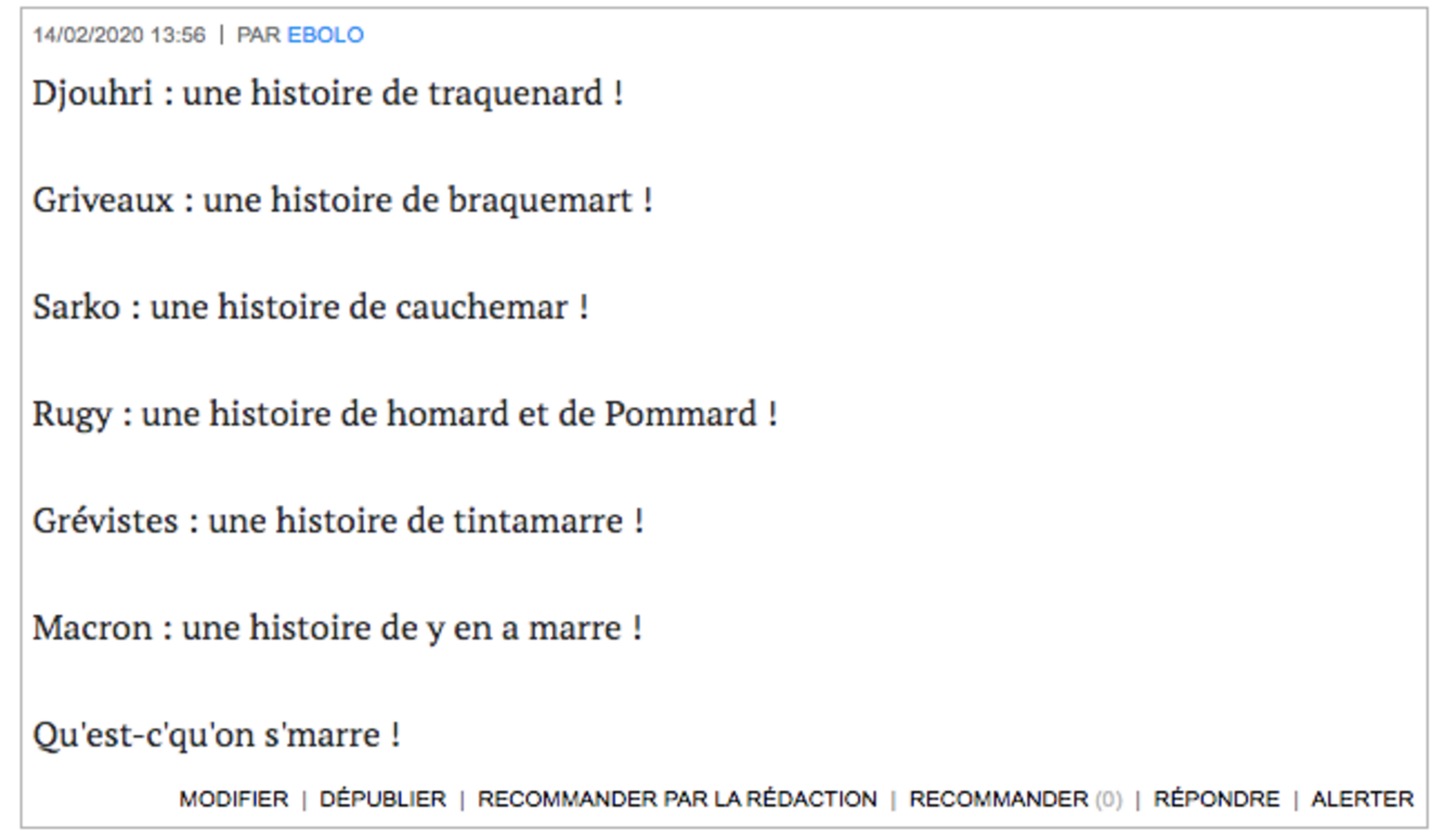The image size is (1442, 840).
Task: Open the EBOLO author profile link
Action: pos(325,35)
